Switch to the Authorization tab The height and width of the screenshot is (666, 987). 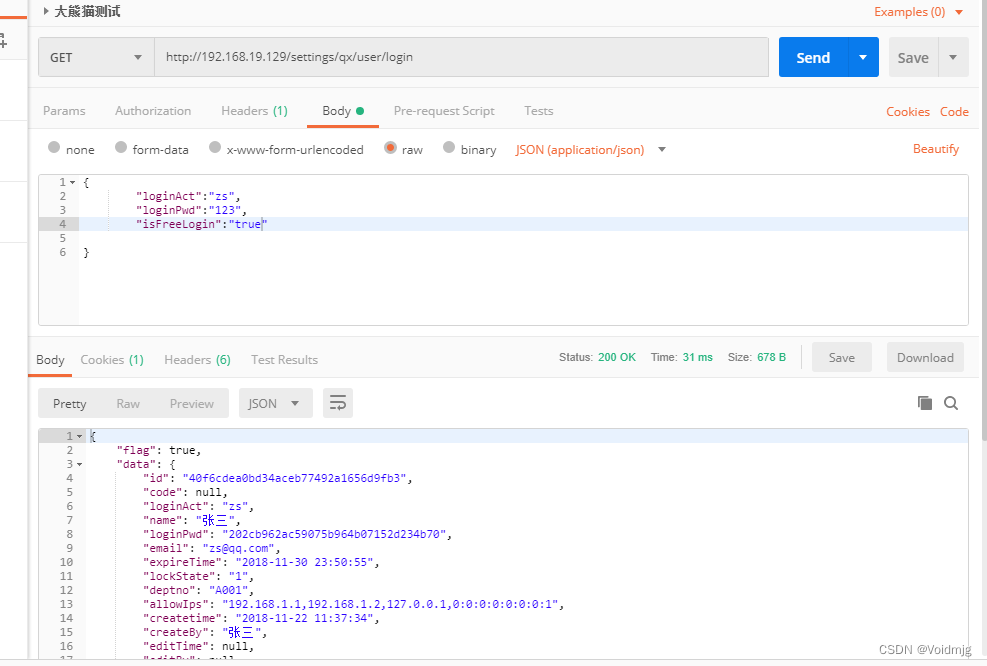point(153,111)
